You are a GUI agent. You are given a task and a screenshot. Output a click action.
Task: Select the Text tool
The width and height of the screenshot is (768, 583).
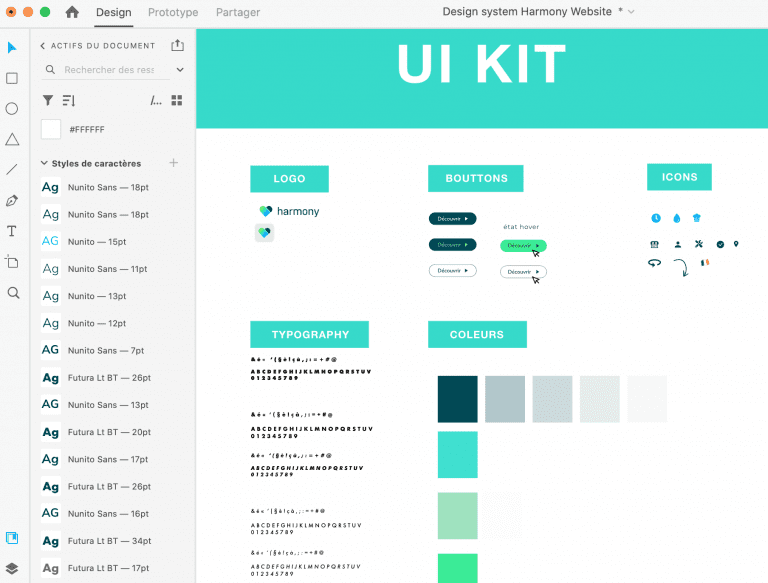[12, 231]
